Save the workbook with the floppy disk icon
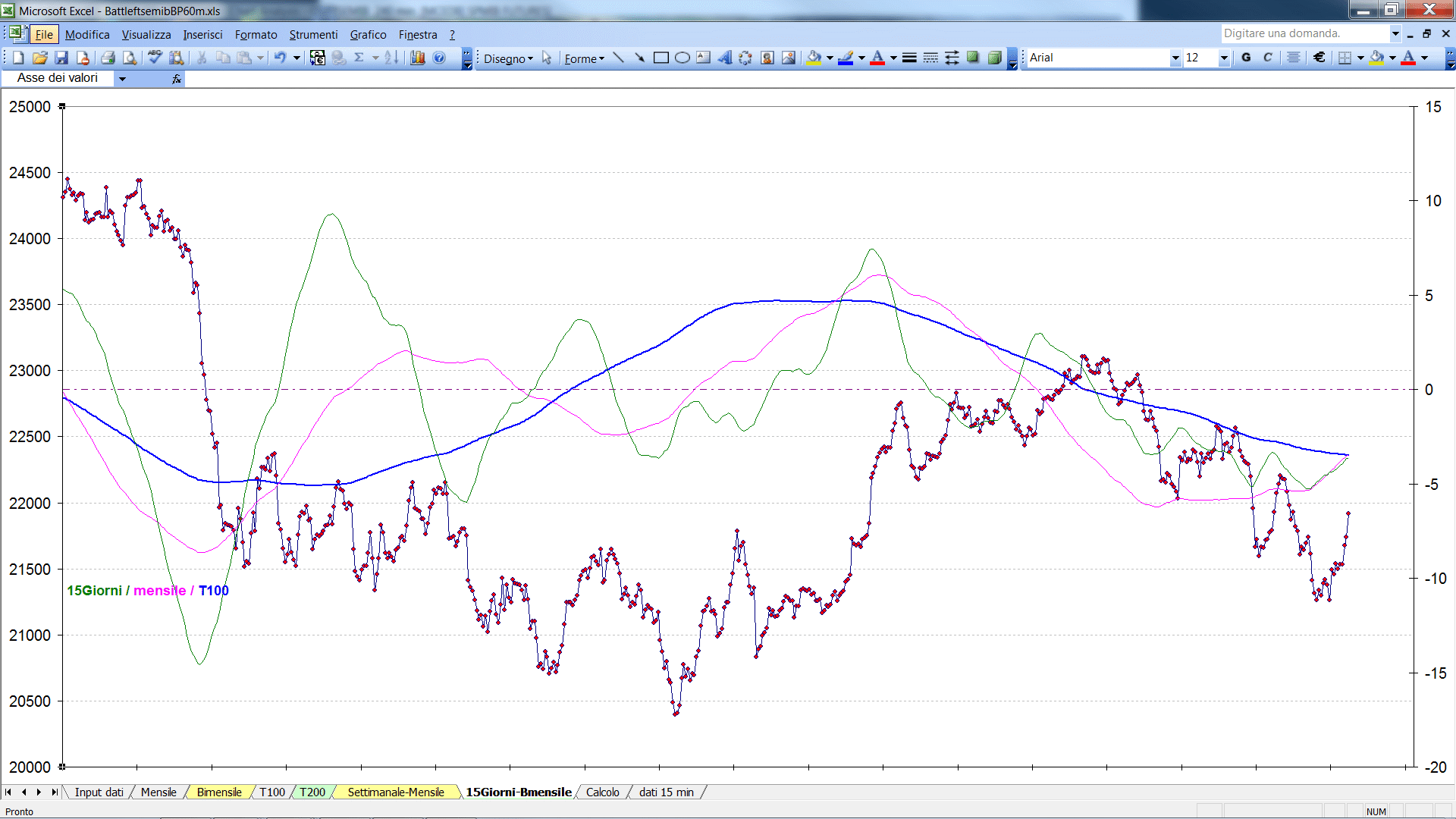Screen dimensions: 1456x819 [61, 58]
